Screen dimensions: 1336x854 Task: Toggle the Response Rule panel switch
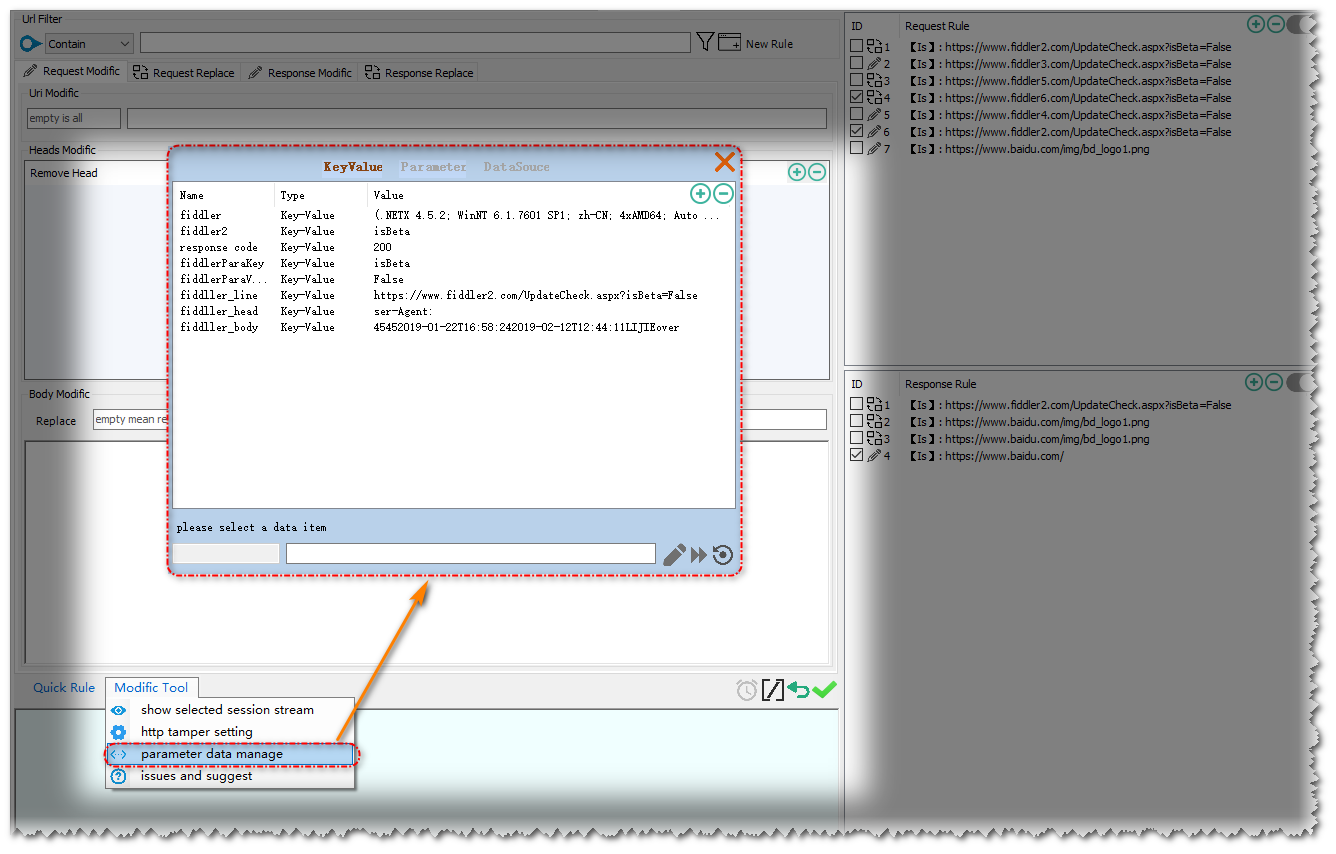pos(1297,382)
